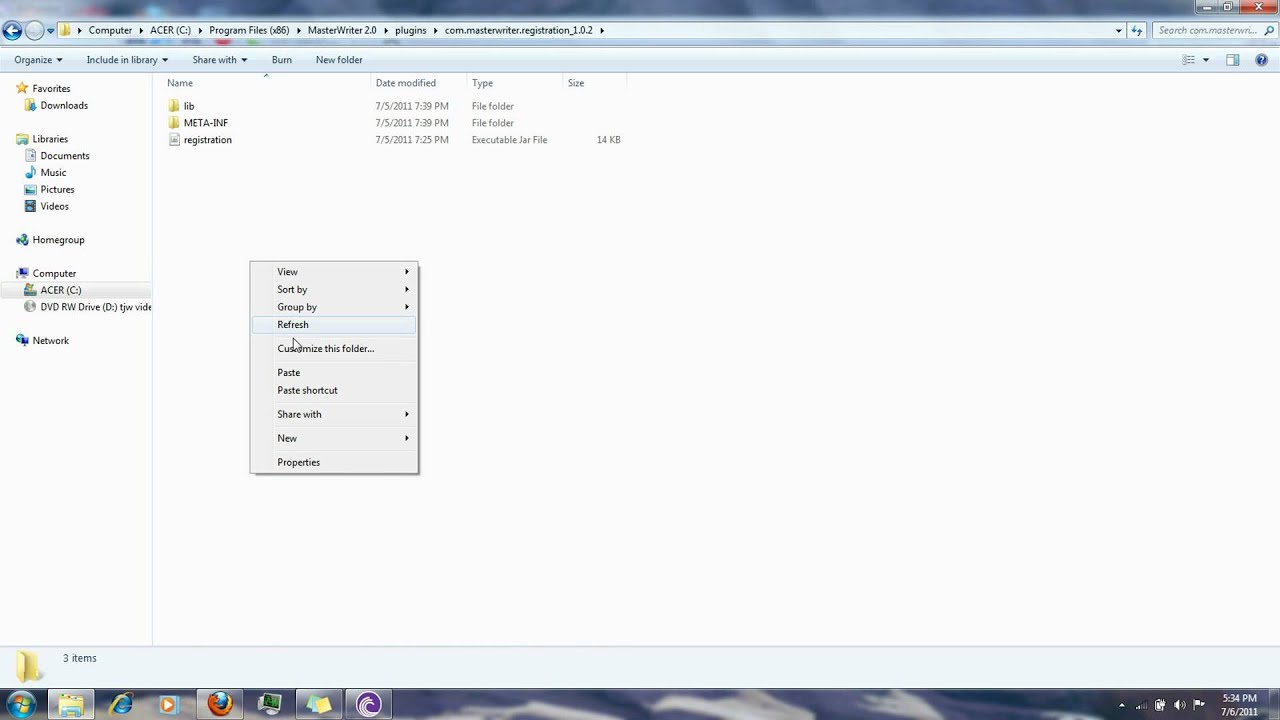Viewport: 1280px width, 720px height.
Task: Click the Forward navigation arrow
Action: [x=34, y=30]
